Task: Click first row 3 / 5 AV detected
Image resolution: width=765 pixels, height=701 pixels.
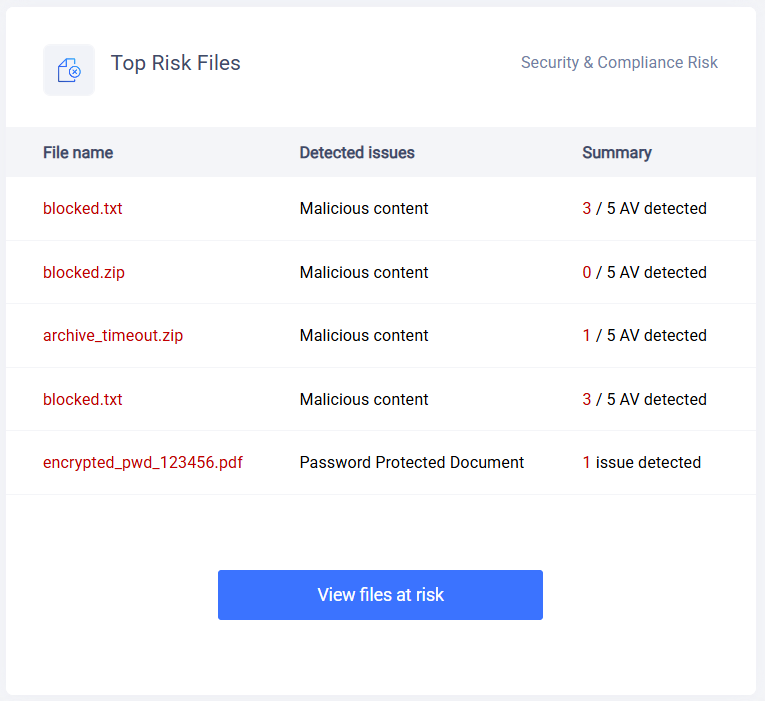Action: click(644, 208)
